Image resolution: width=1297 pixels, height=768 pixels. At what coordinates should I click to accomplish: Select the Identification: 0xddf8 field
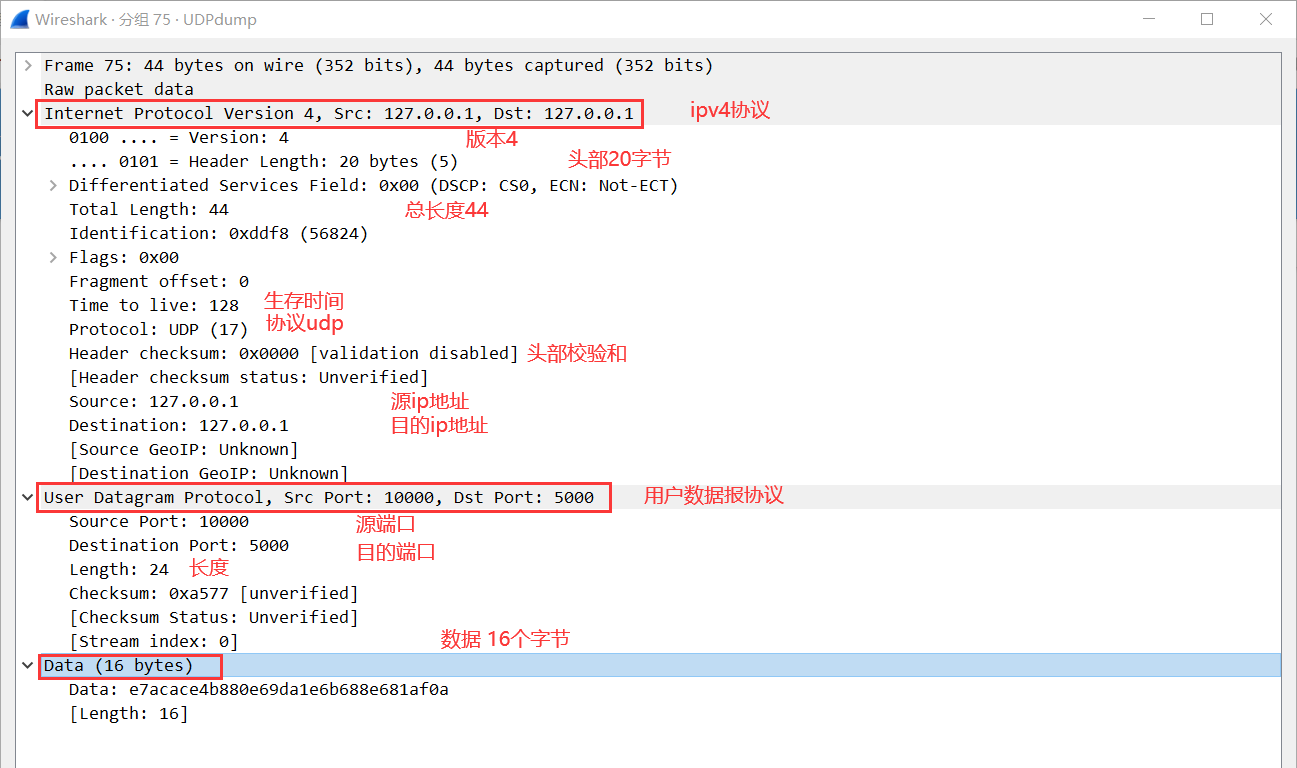point(219,233)
